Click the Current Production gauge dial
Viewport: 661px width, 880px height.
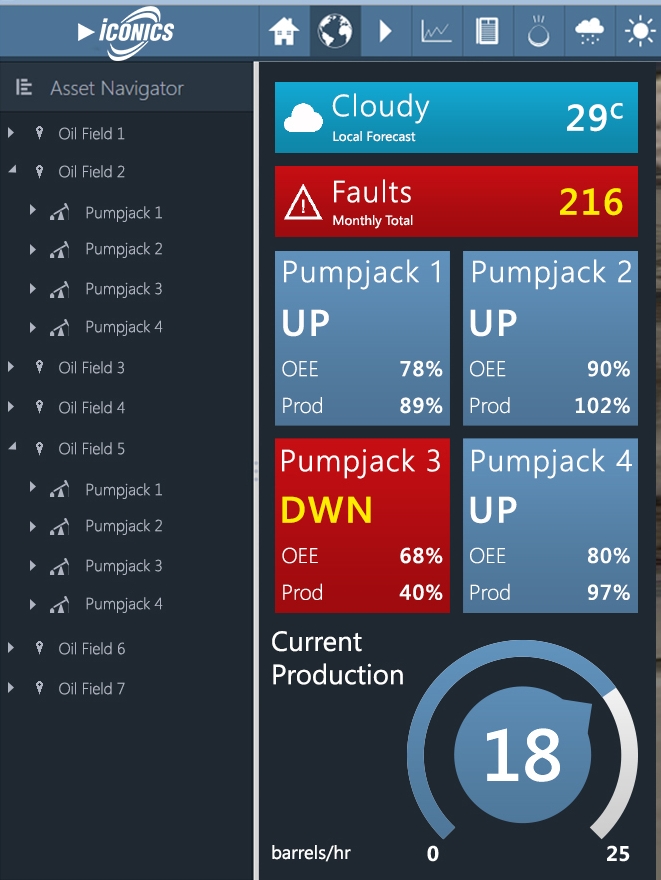coord(522,754)
